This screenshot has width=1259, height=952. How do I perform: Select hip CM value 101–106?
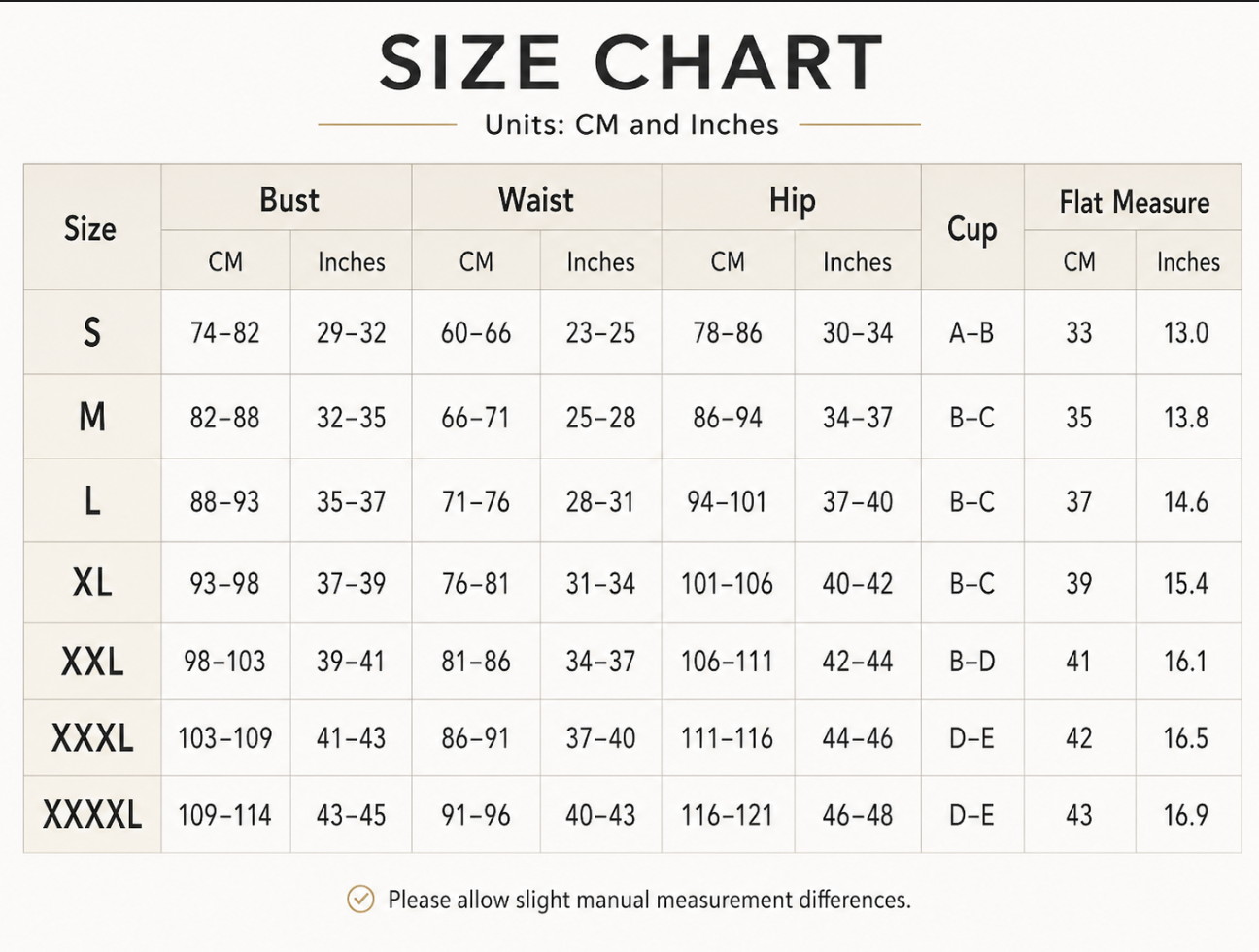point(727,584)
